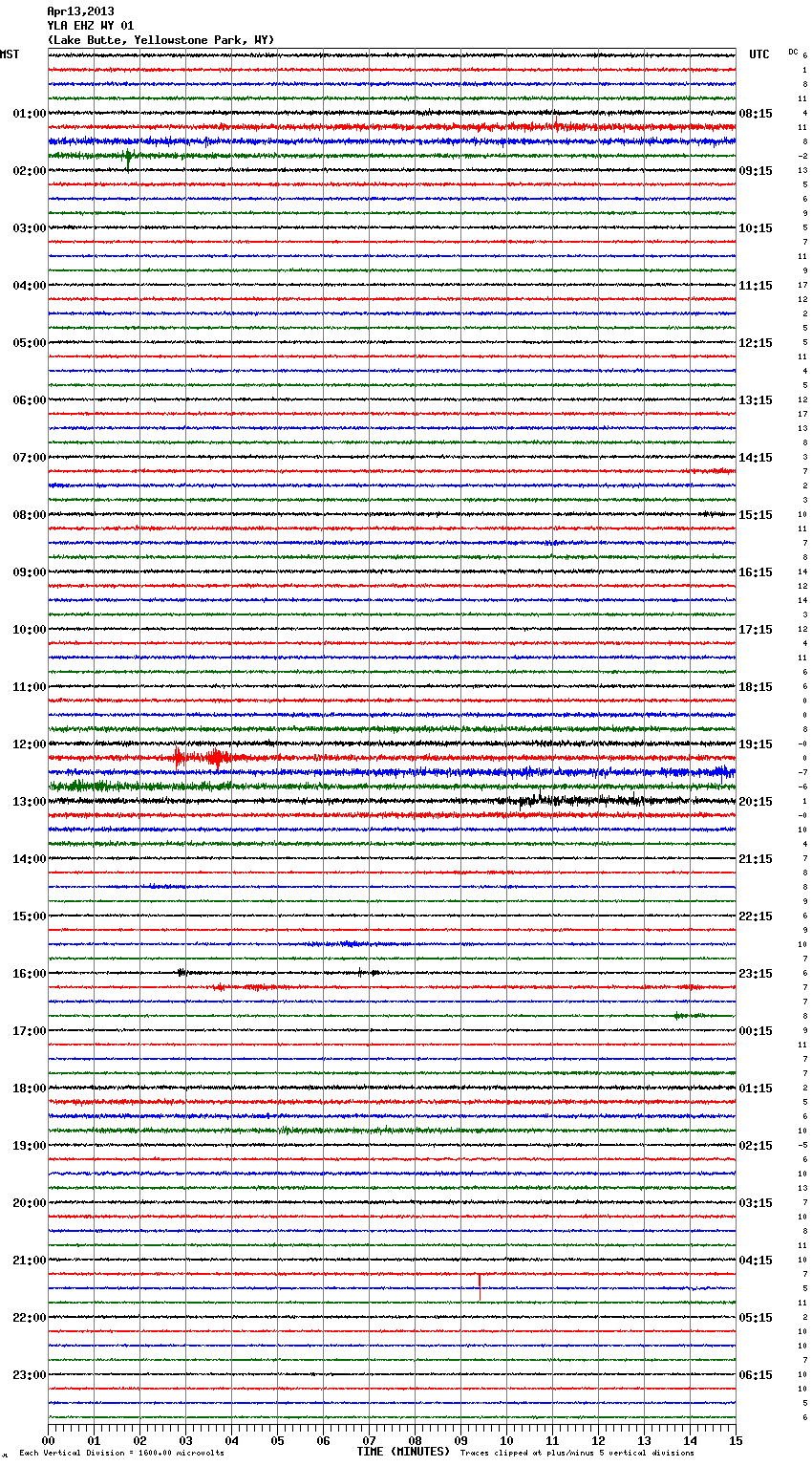The height and width of the screenshot is (1466, 812).
Task: Click the 17:15 UTC time label
Action: click(756, 630)
